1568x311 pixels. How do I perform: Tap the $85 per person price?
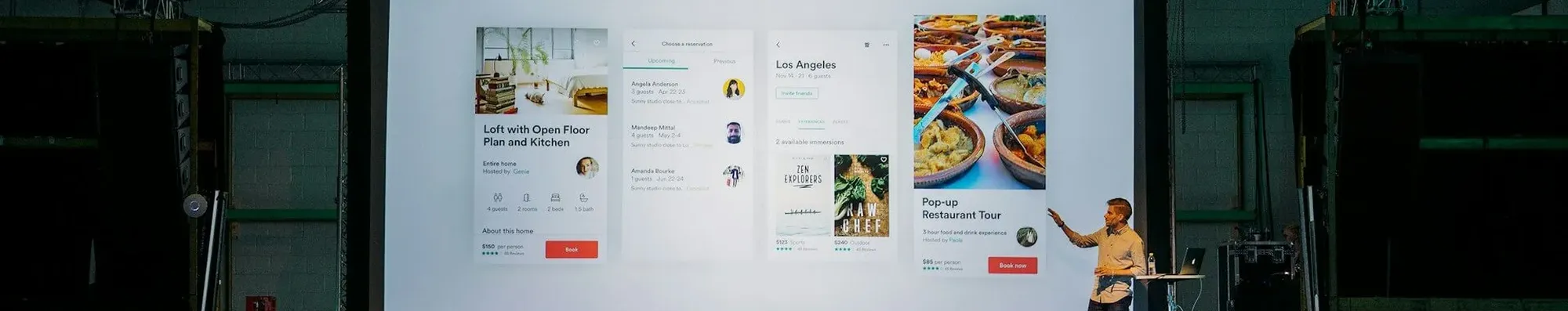(941, 262)
